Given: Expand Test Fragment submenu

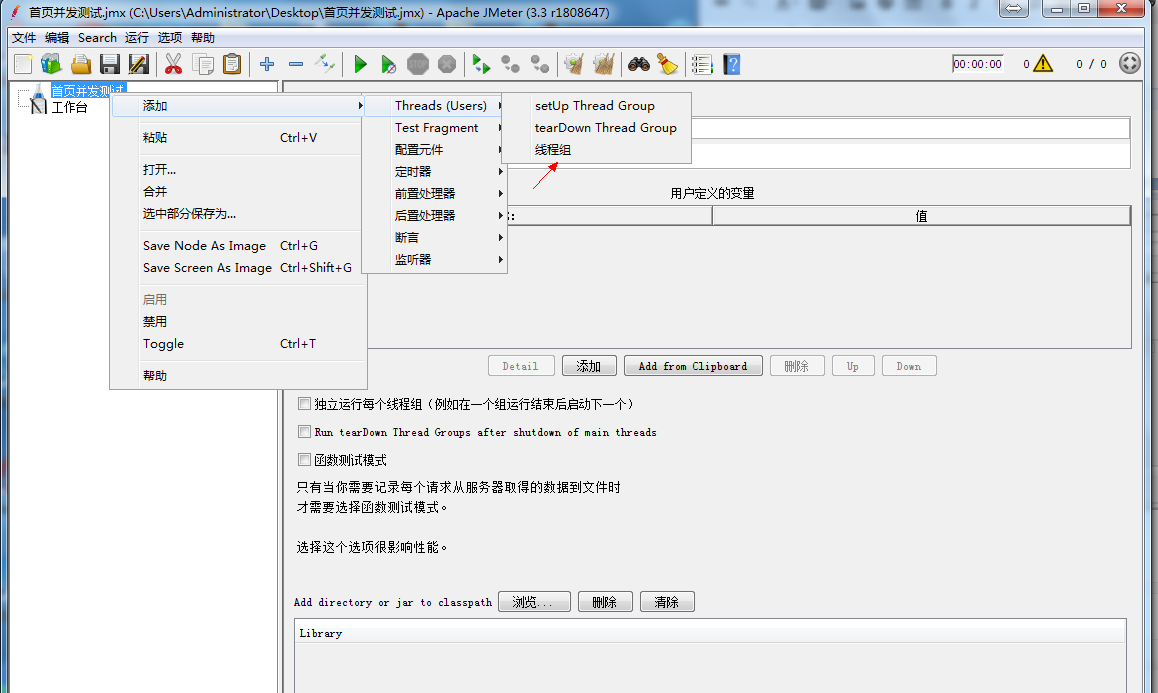Looking at the screenshot, I should [x=436, y=128].
